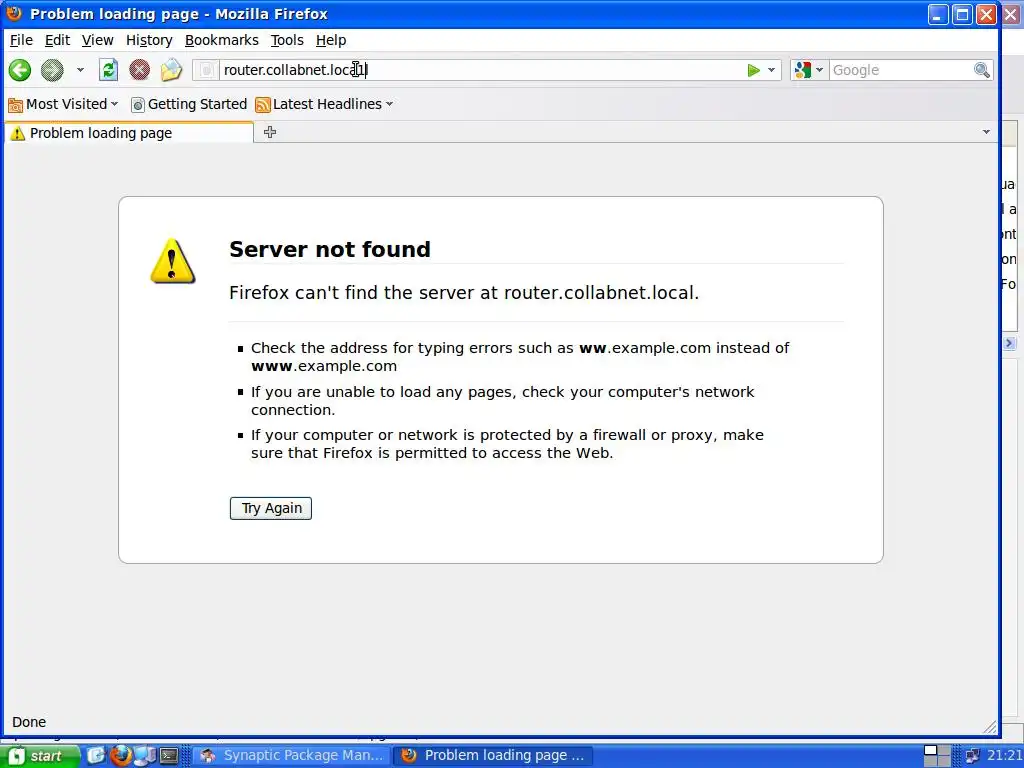Click the RSS icon of Latest Headlines
Viewport: 1024px width, 768px height.
pyautogui.click(x=263, y=104)
